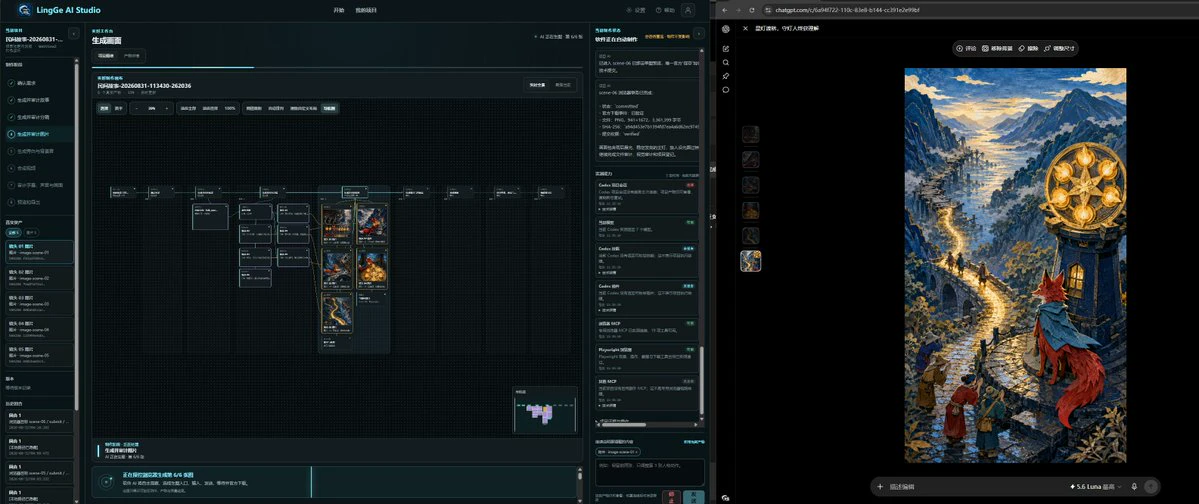Open the search icon in ChatGPT sidebar
The height and width of the screenshot is (504, 1199).
click(726, 62)
